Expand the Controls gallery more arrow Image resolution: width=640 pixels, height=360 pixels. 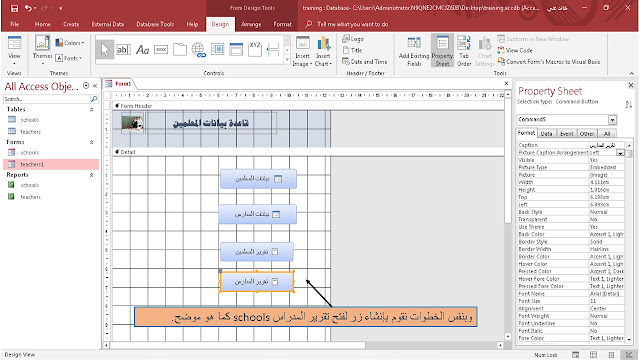pyautogui.click(x=287, y=61)
